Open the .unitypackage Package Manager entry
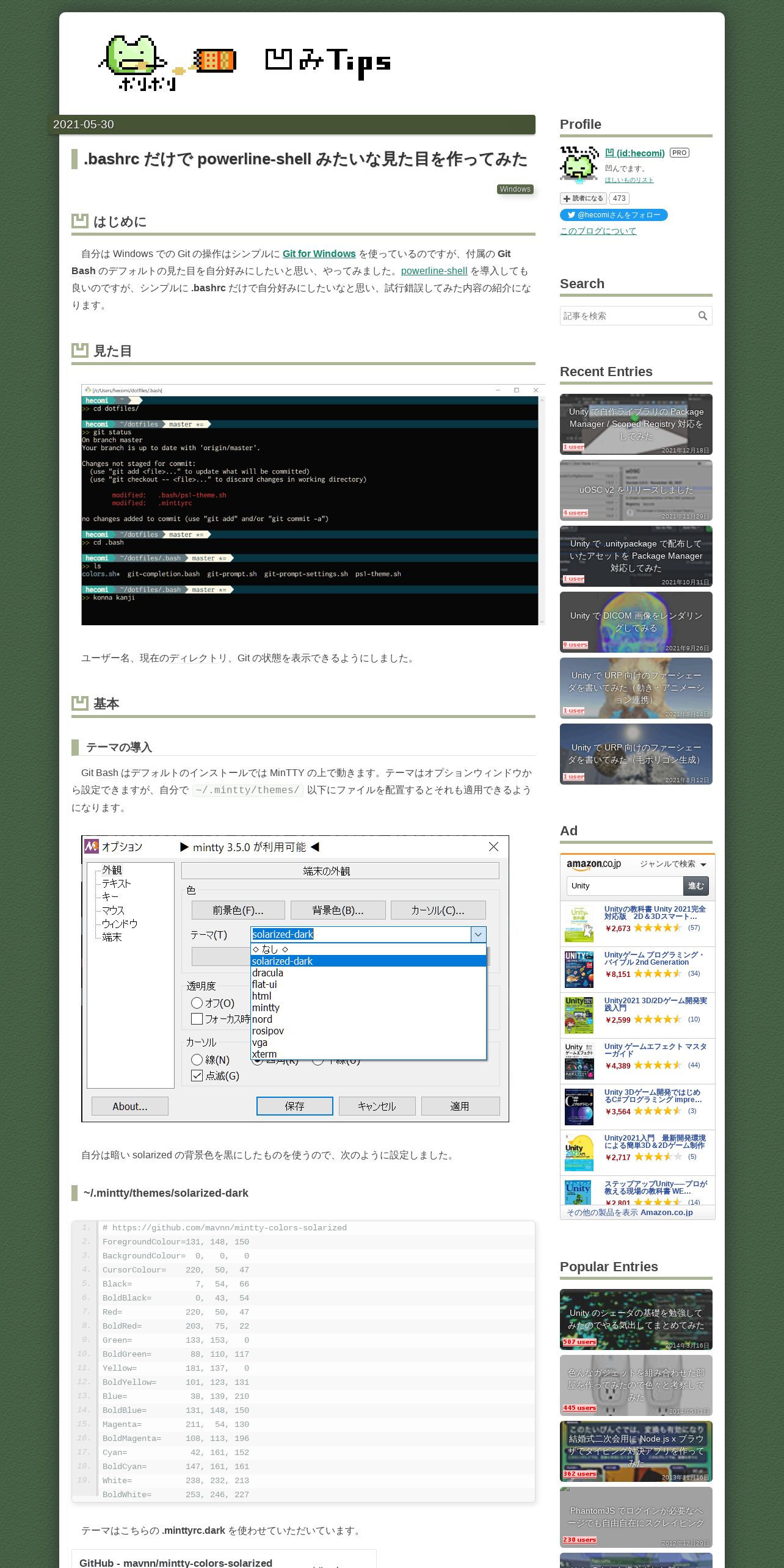This screenshot has height=1568, width=784. 636,556
